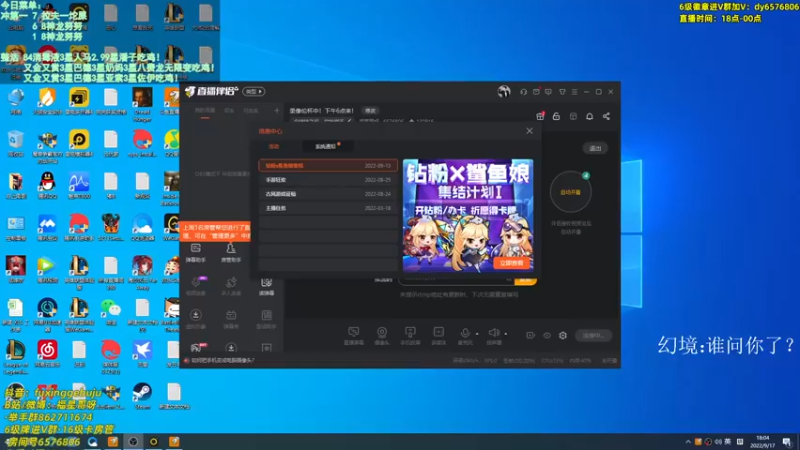Toggle the padlock icon below title bar
The image size is (800, 450).
[x=557, y=116]
